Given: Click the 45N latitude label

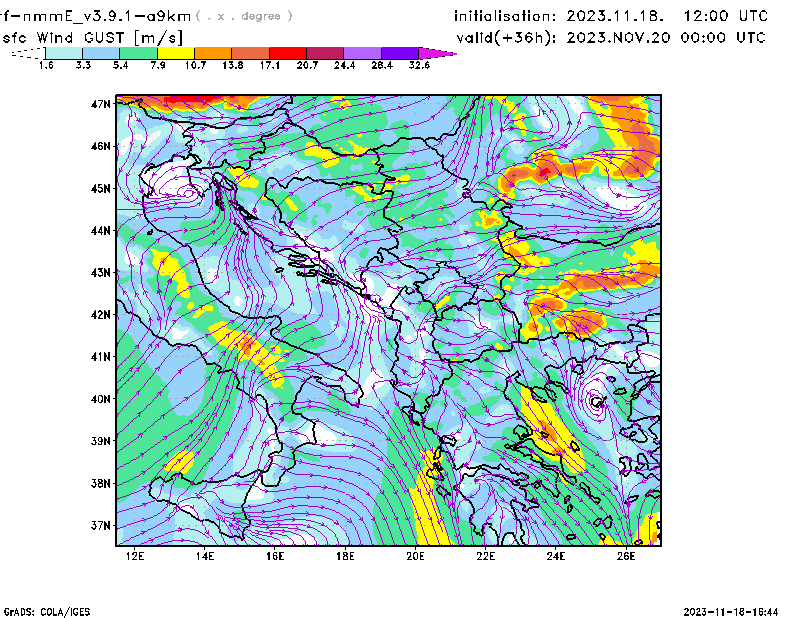Looking at the screenshot, I should tap(101, 189).
